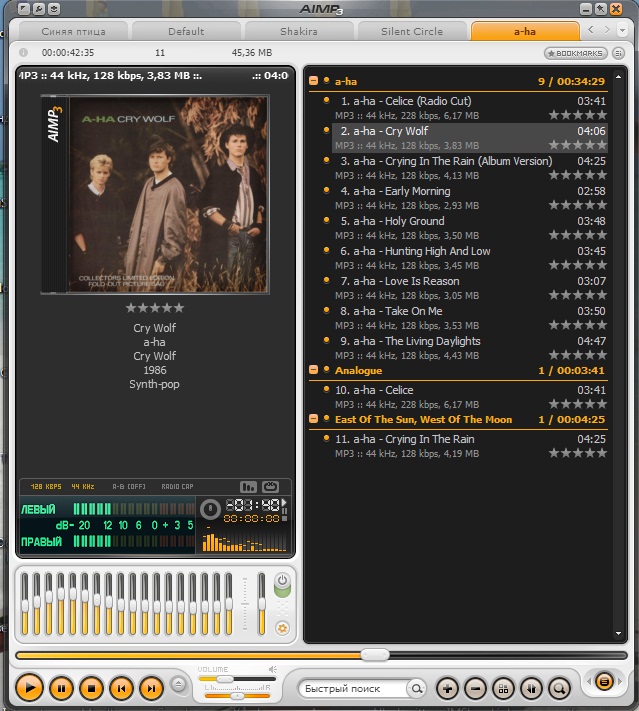Click the equalizer preamp slider near power button
This screenshot has height=711, width=639.
262,604
